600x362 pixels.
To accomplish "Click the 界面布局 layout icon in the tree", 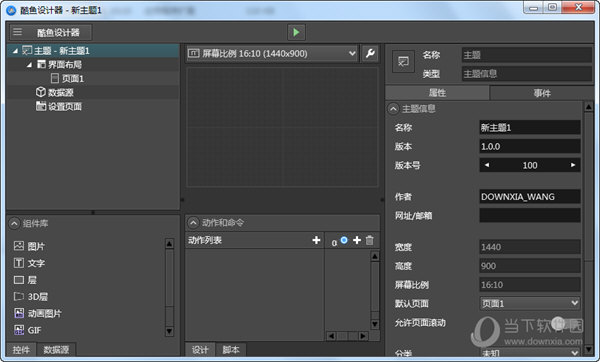I will [41, 64].
